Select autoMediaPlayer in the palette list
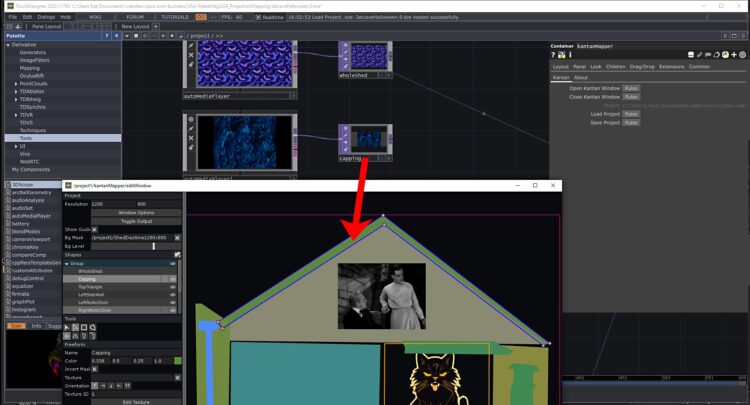The width and height of the screenshot is (750, 405). (31, 216)
